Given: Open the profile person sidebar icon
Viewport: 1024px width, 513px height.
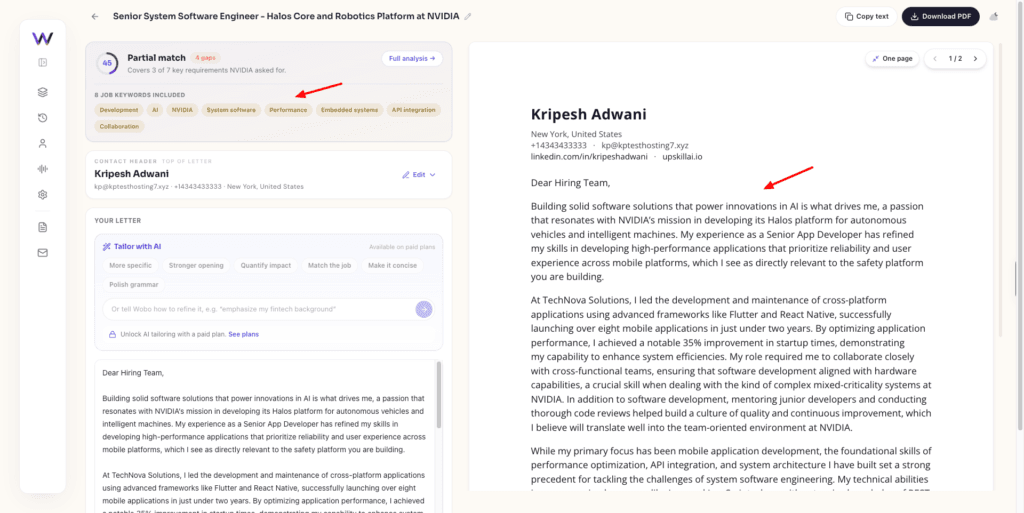Looking at the screenshot, I should [42, 144].
